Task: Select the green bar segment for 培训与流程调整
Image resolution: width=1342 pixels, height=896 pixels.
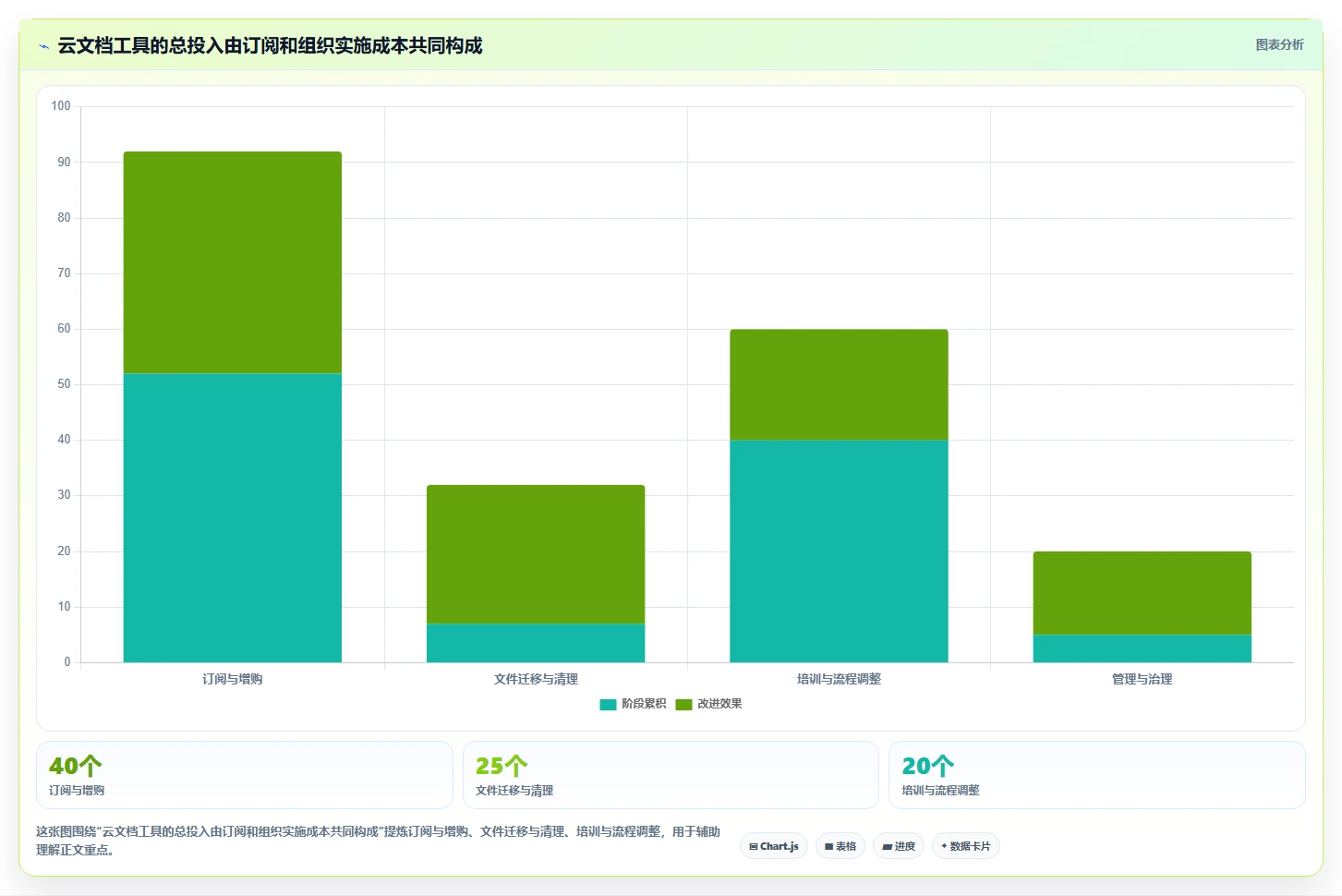Action: pos(839,385)
